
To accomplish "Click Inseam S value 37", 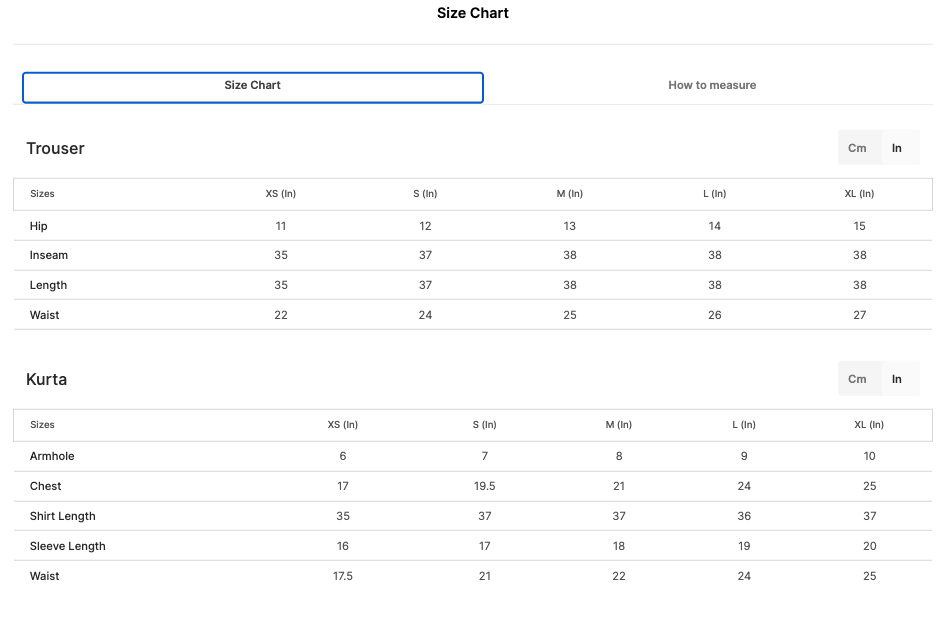I will click(425, 255).
